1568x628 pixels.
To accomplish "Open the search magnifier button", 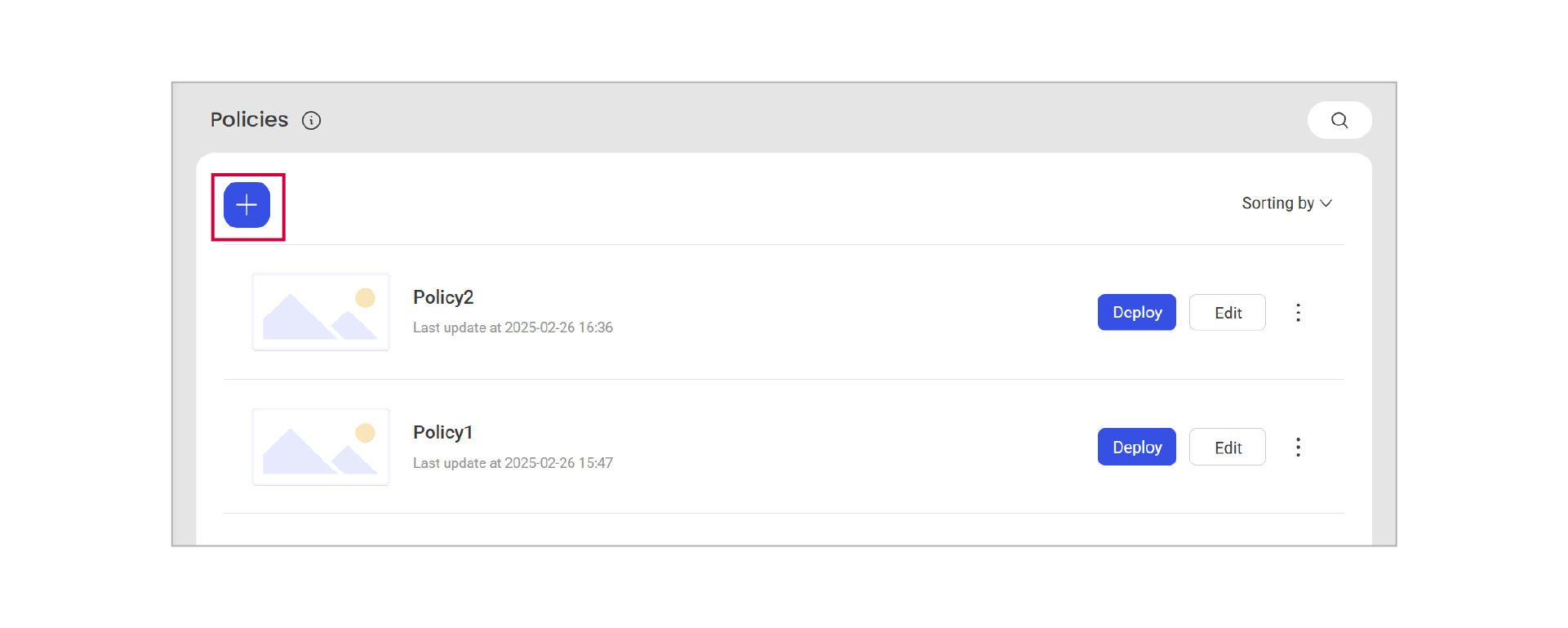I will coord(1339,120).
